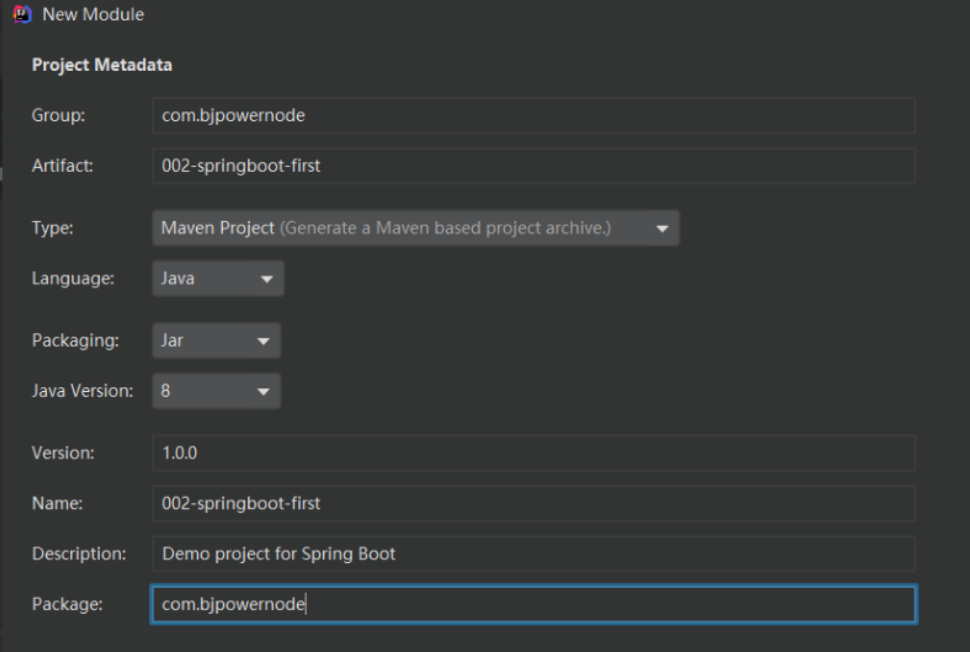
Task: Expand the Java Version dropdown showing 8
Action: [x=216, y=391]
